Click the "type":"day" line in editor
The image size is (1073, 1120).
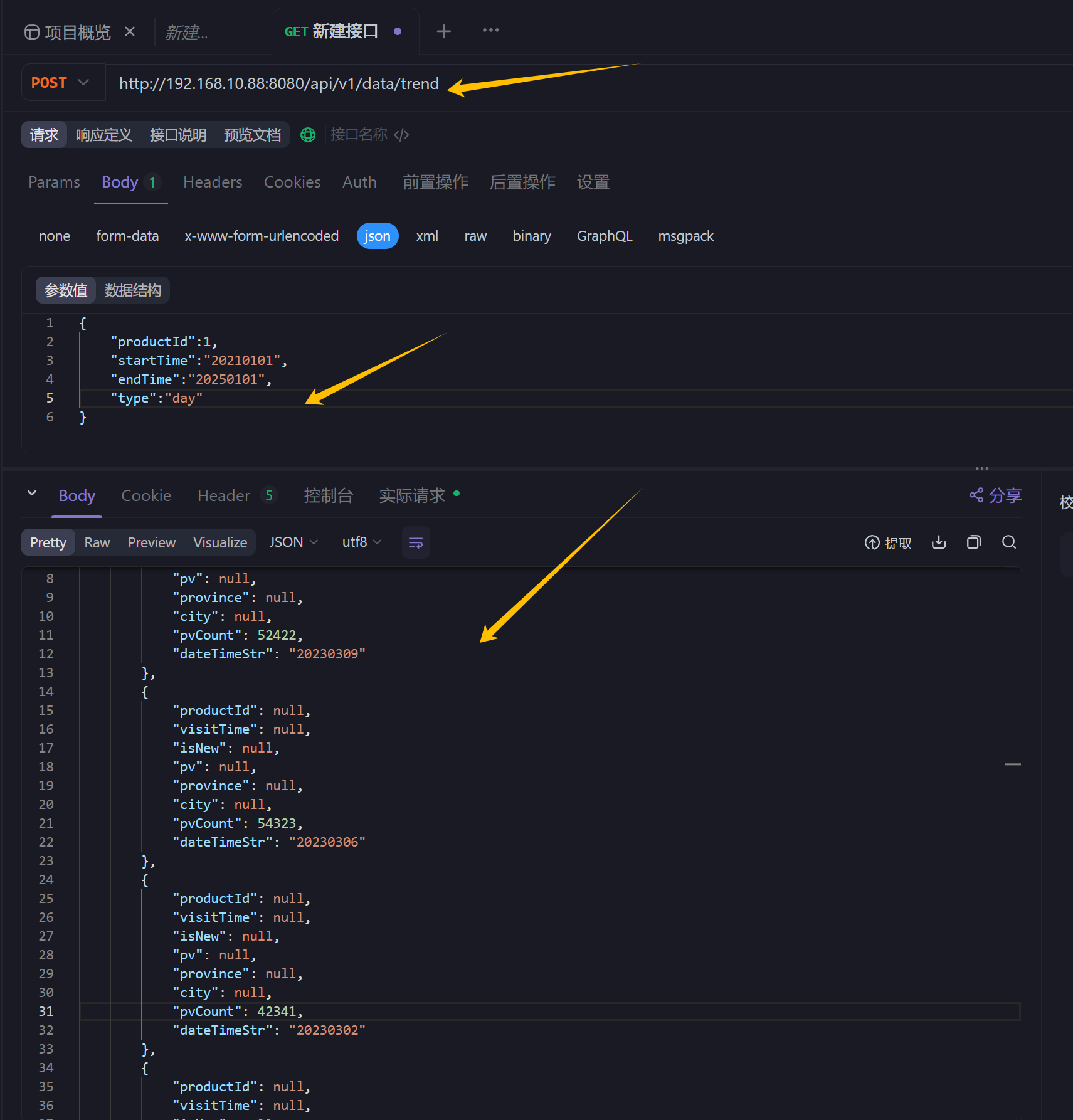156,398
